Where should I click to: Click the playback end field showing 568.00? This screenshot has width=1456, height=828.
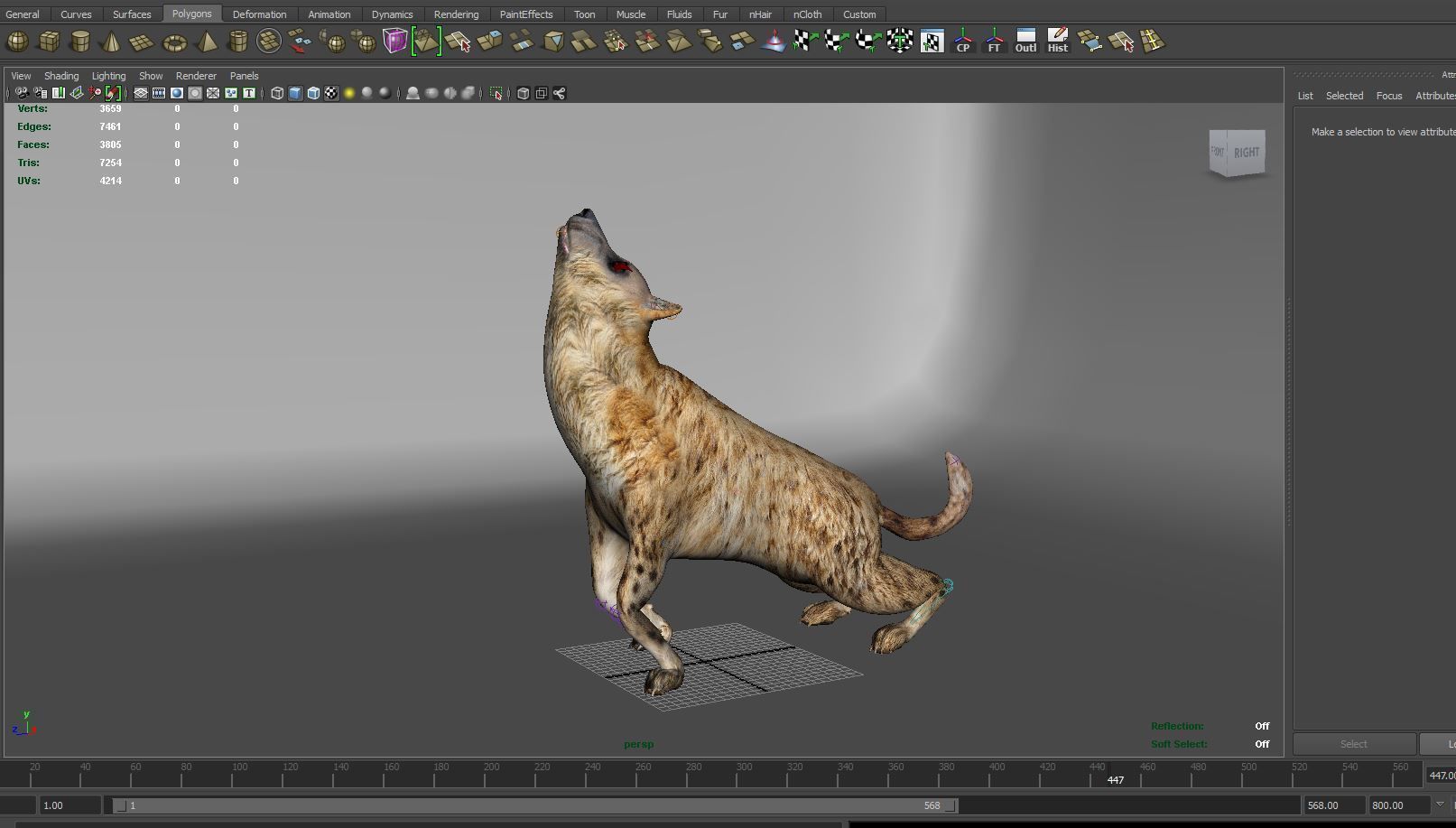click(x=1334, y=805)
